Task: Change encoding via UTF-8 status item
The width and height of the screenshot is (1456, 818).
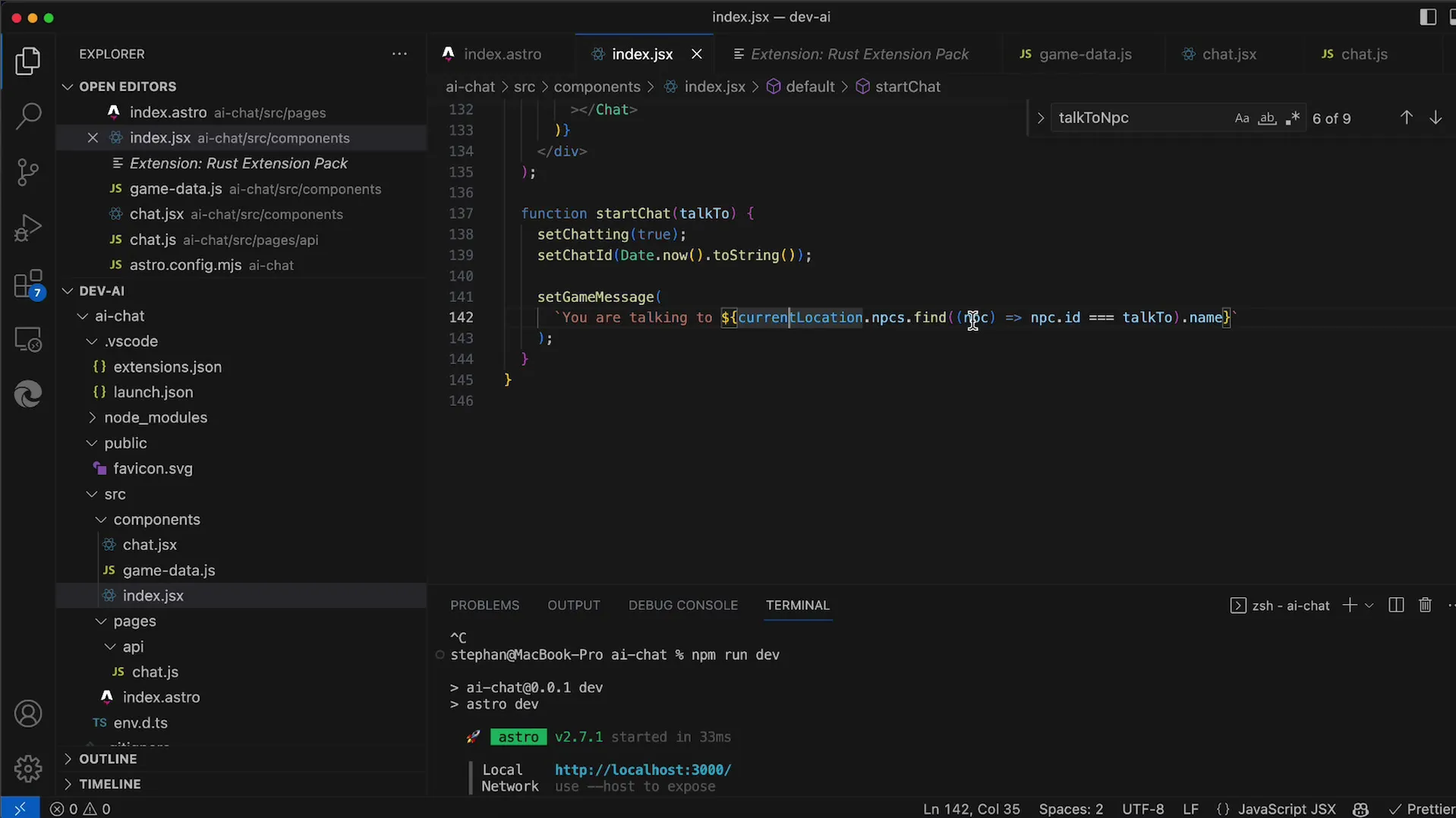Action: tap(1142, 809)
